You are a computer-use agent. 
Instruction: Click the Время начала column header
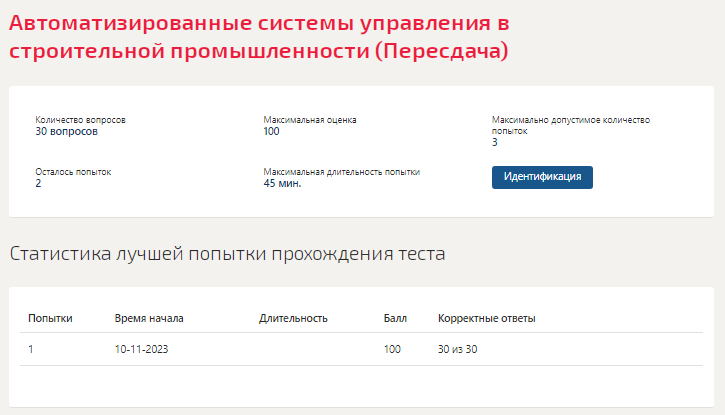tap(149, 318)
